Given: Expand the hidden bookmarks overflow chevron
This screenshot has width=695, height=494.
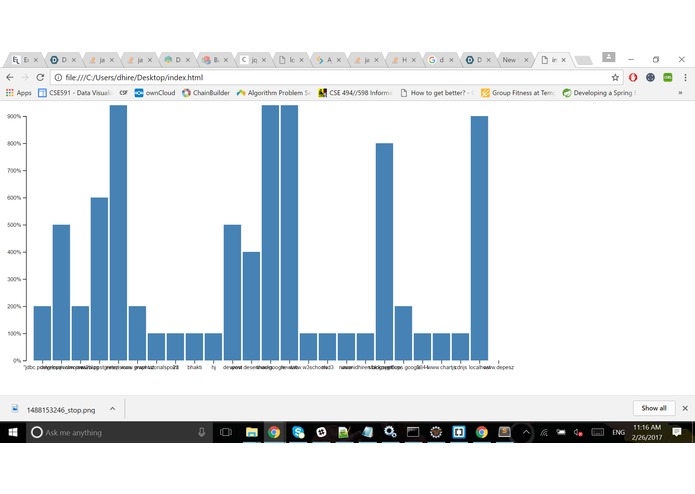Looking at the screenshot, I should [680, 93].
